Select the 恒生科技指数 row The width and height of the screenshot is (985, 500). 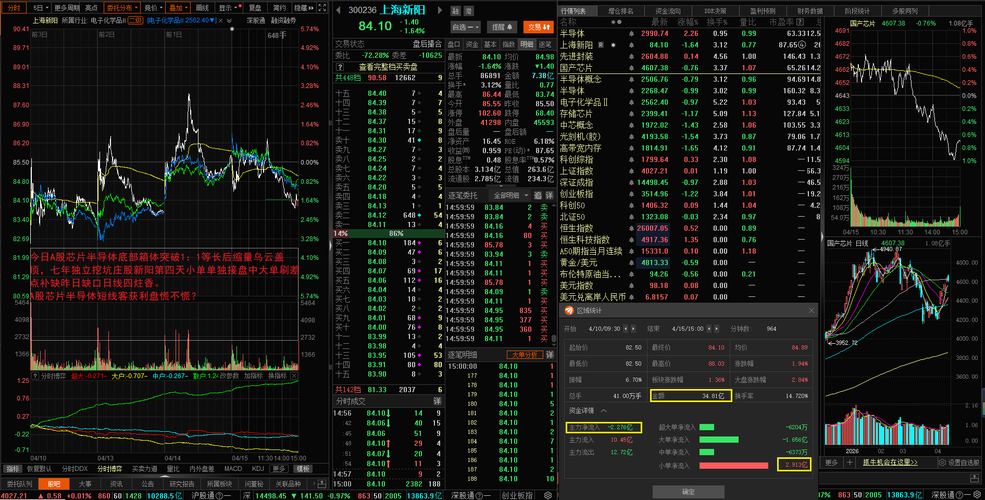coord(689,239)
